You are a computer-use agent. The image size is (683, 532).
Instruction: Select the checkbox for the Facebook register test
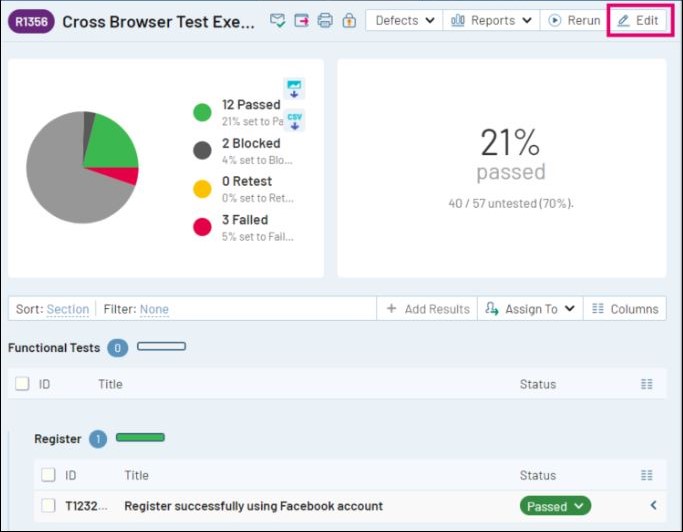click(48, 506)
